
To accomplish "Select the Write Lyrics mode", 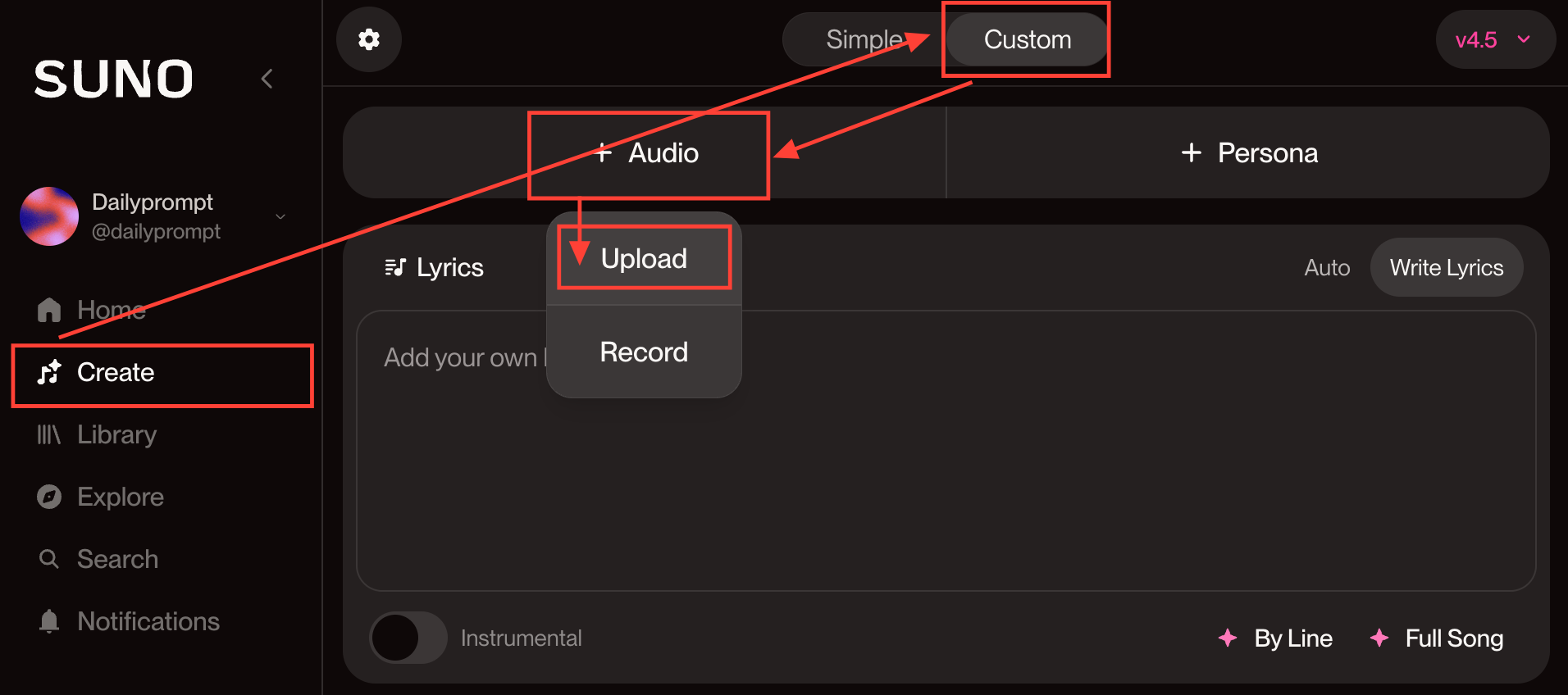I will point(1447,267).
